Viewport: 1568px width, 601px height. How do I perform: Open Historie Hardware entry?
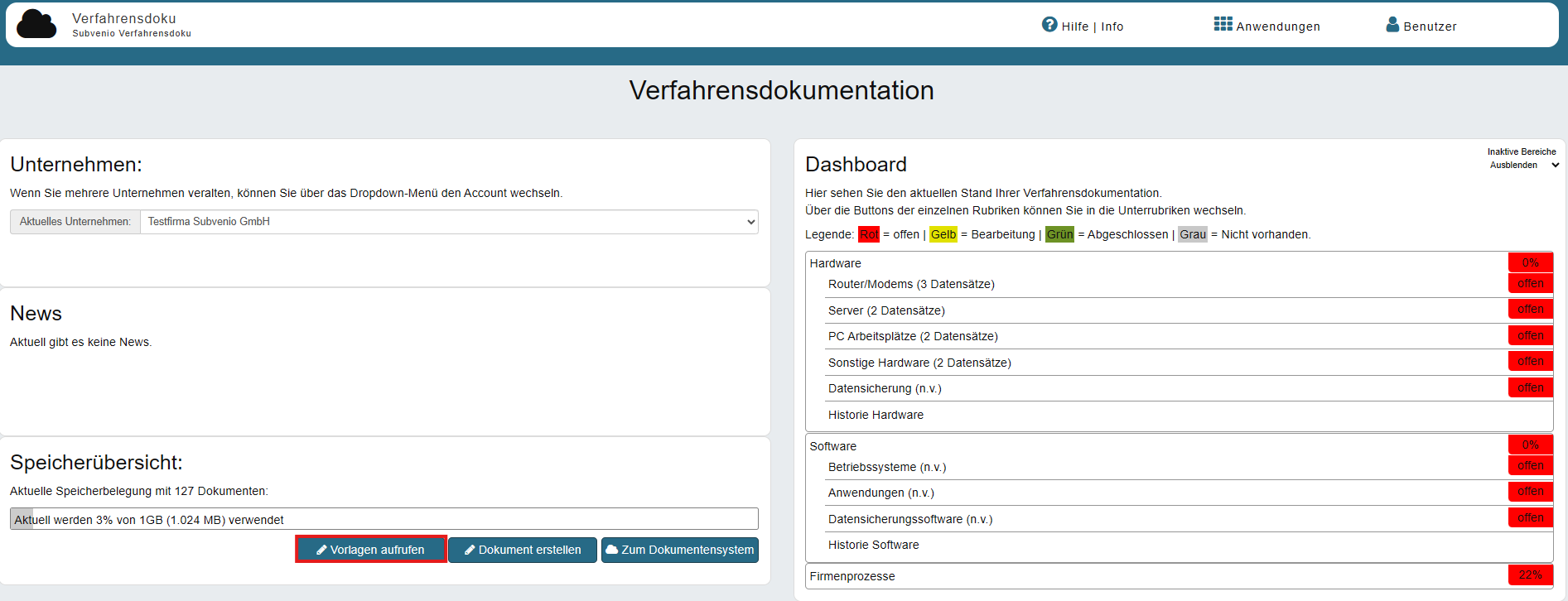coord(876,415)
